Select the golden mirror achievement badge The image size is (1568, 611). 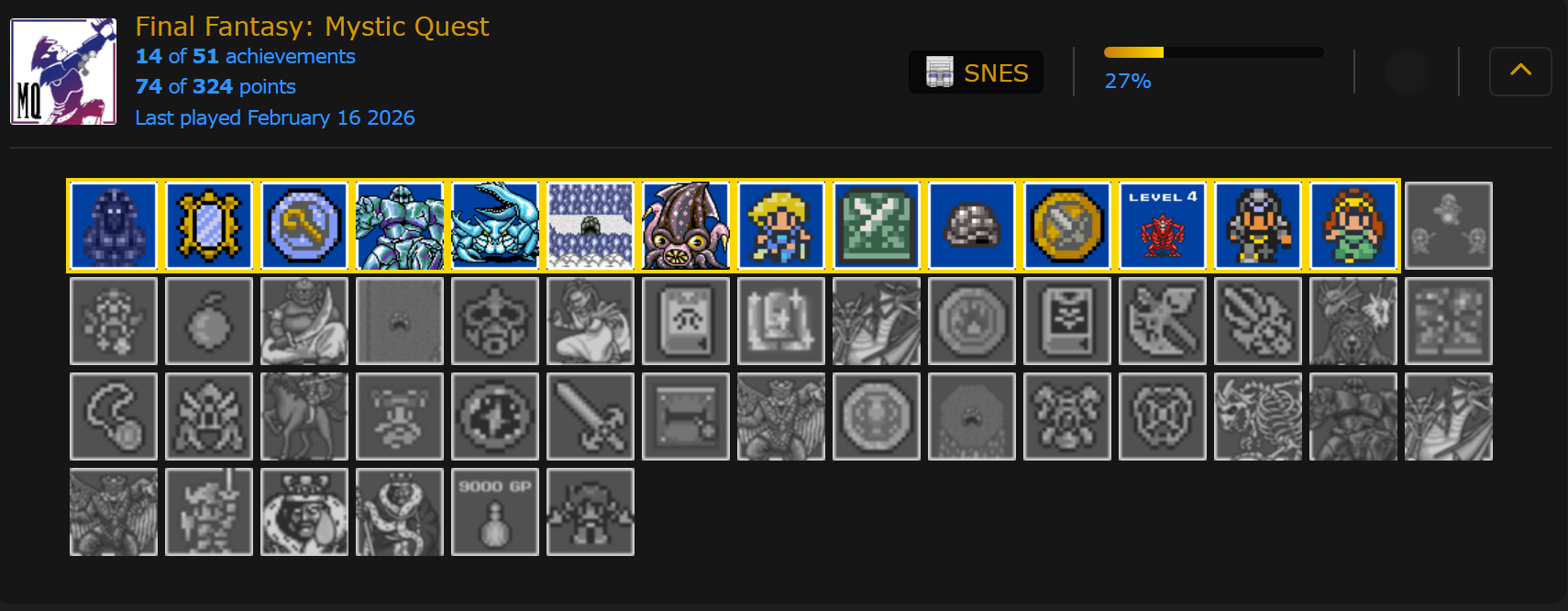point(209,226)
